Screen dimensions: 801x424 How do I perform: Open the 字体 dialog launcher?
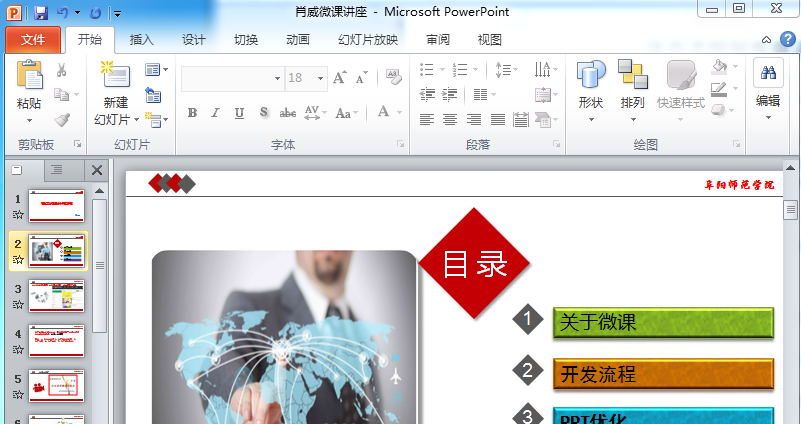(x=400, y=145)
